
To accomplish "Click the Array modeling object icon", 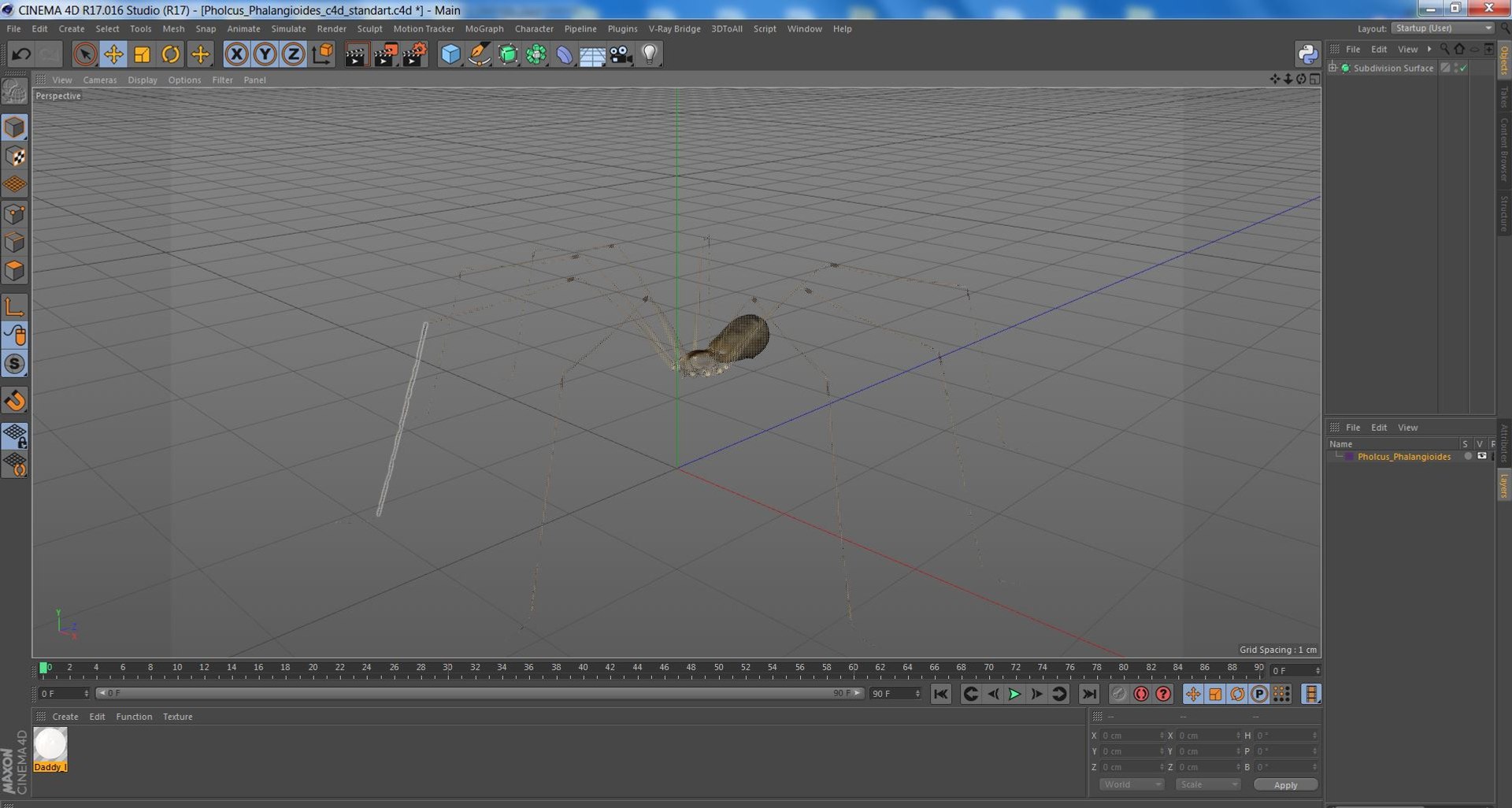I will (x=536, y=54).
